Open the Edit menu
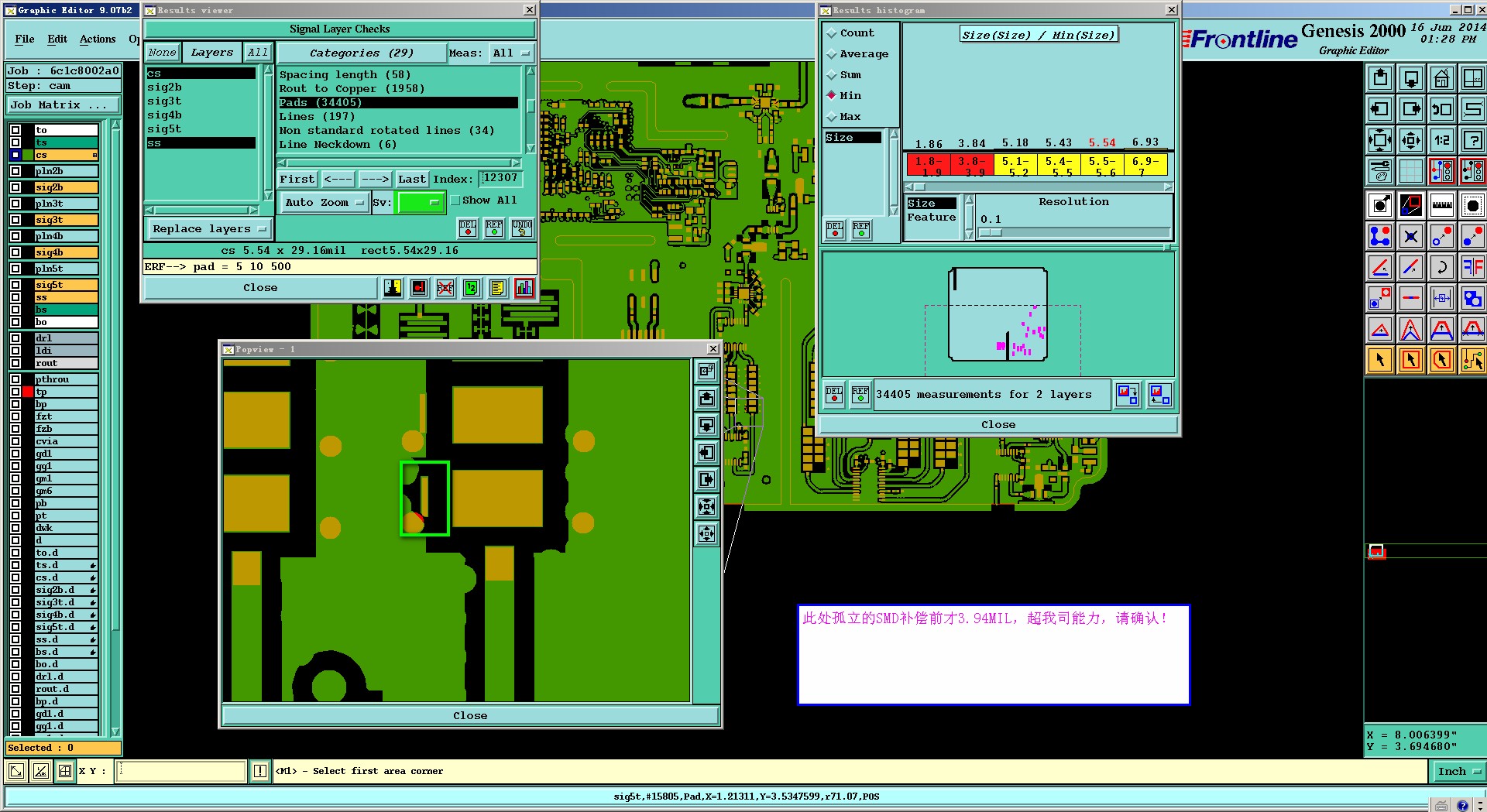 (x=57, y=39)
